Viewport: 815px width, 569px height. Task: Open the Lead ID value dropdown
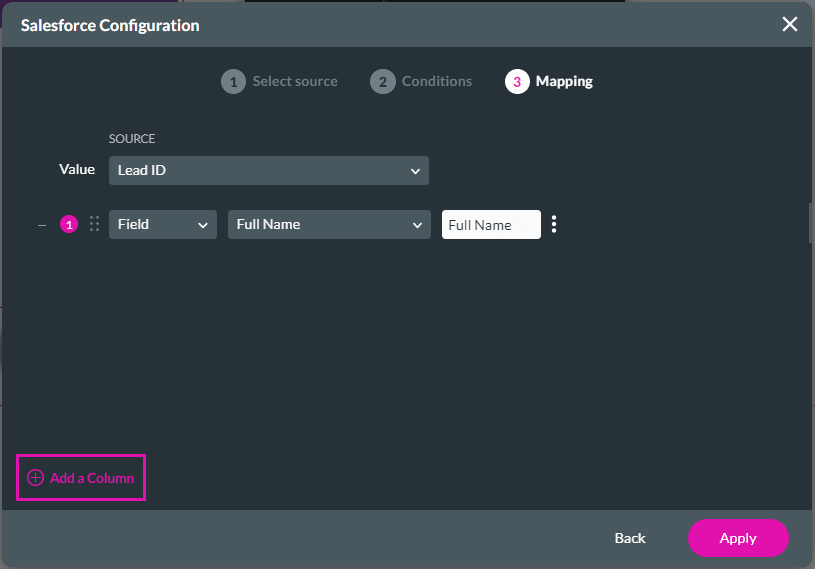click(269, 170)
